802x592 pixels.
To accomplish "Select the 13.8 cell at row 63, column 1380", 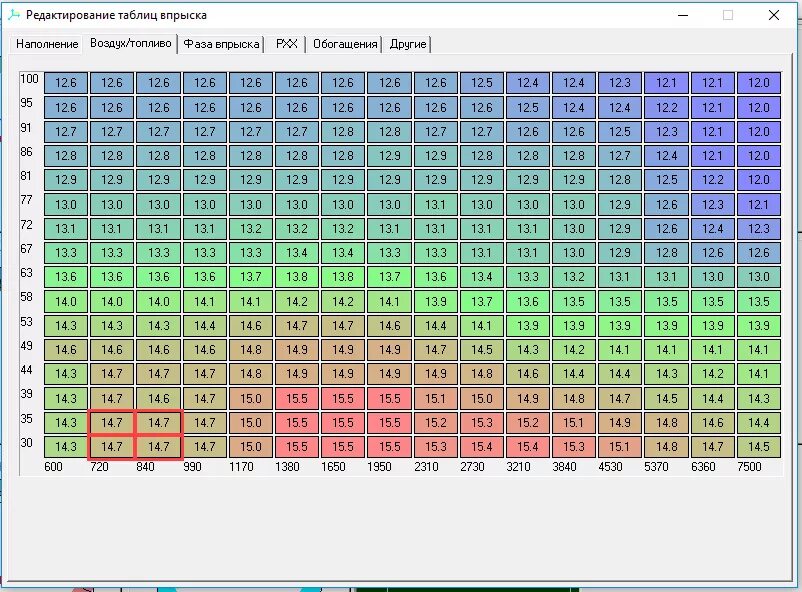I will pos(297,277).
